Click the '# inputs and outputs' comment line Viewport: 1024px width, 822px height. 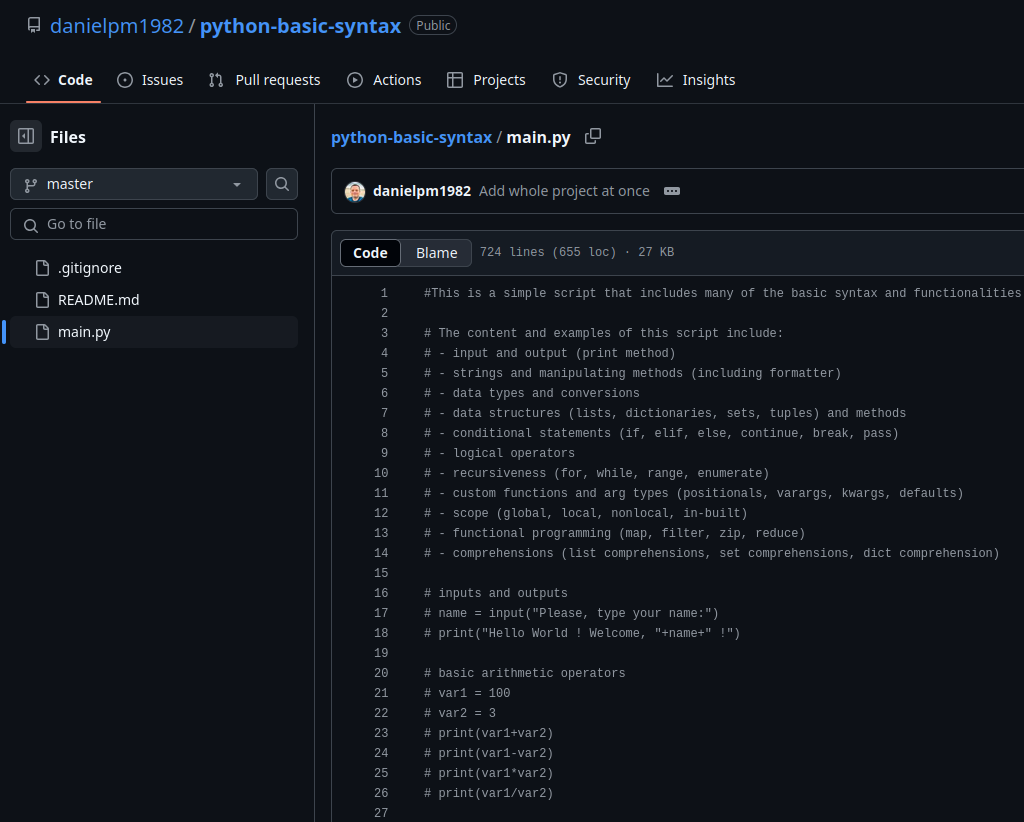[x=496, y=593]
